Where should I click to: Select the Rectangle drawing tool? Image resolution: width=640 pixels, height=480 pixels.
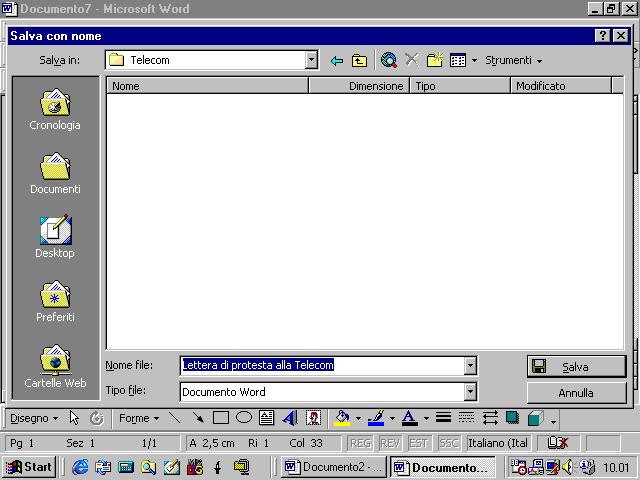tap(221, 418)
